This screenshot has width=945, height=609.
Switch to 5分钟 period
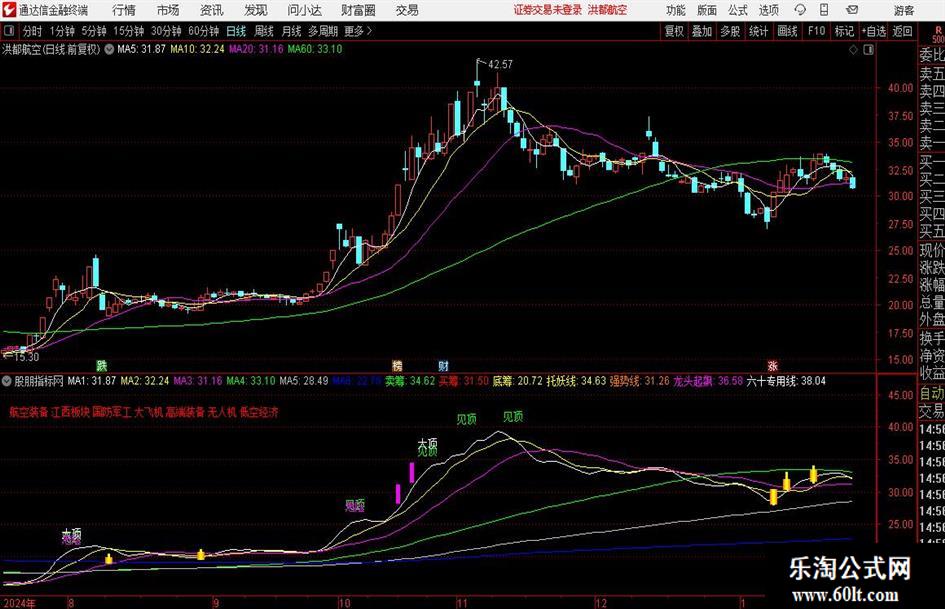pos(93,31)
